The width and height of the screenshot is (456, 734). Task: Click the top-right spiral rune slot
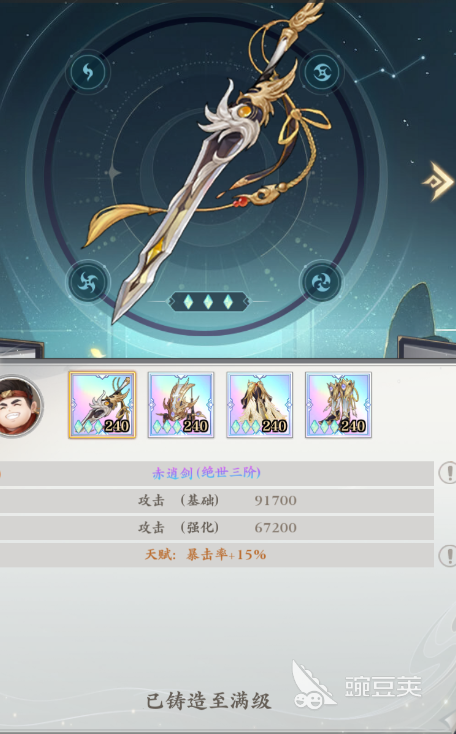click(x=323, y=72)
